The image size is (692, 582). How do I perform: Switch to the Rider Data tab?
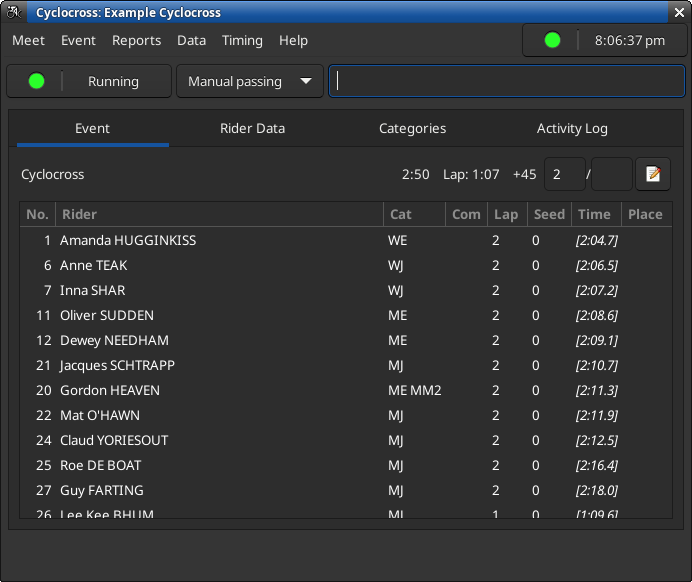pyautogui.click(x=252, y=128)
